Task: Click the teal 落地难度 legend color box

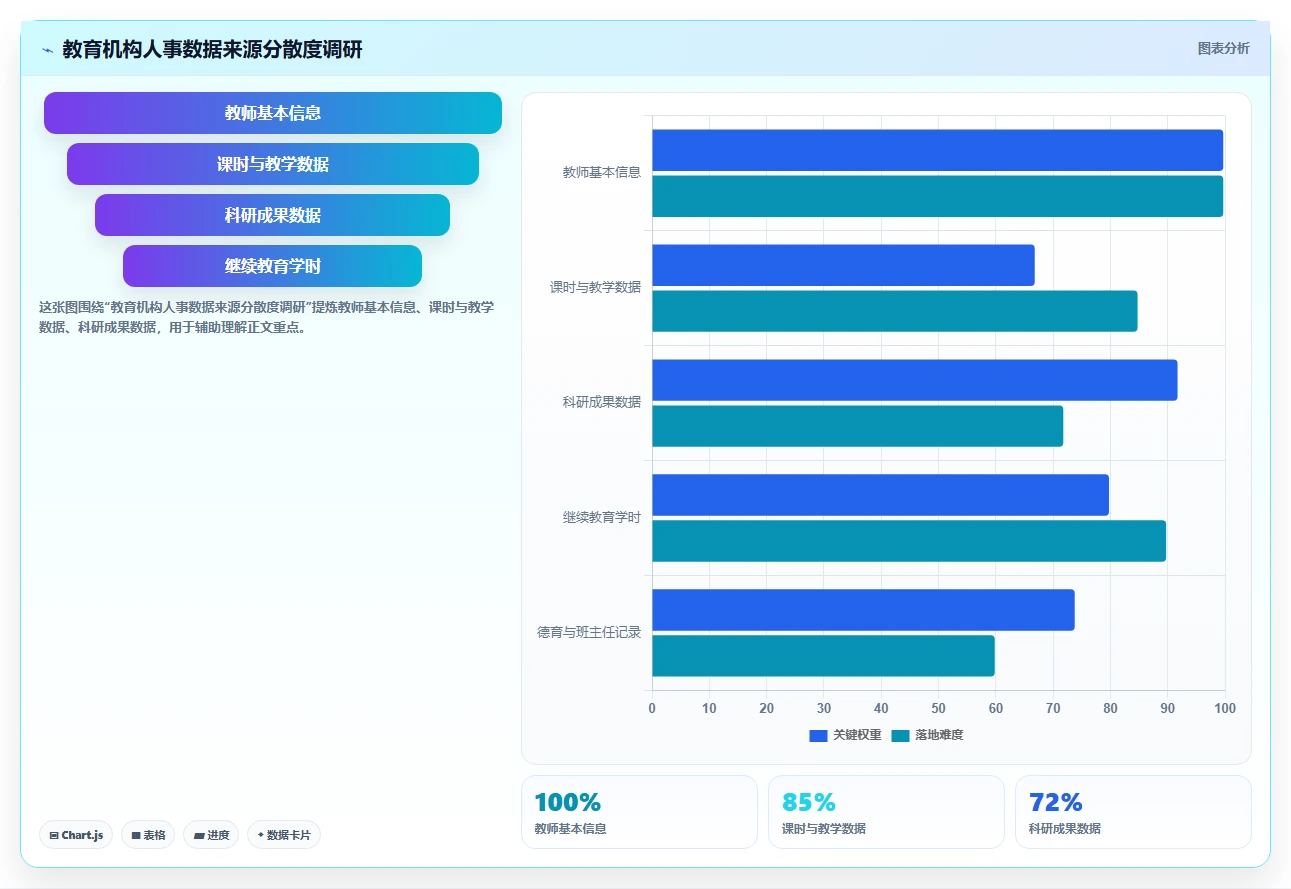Action: tap(901, 736)
